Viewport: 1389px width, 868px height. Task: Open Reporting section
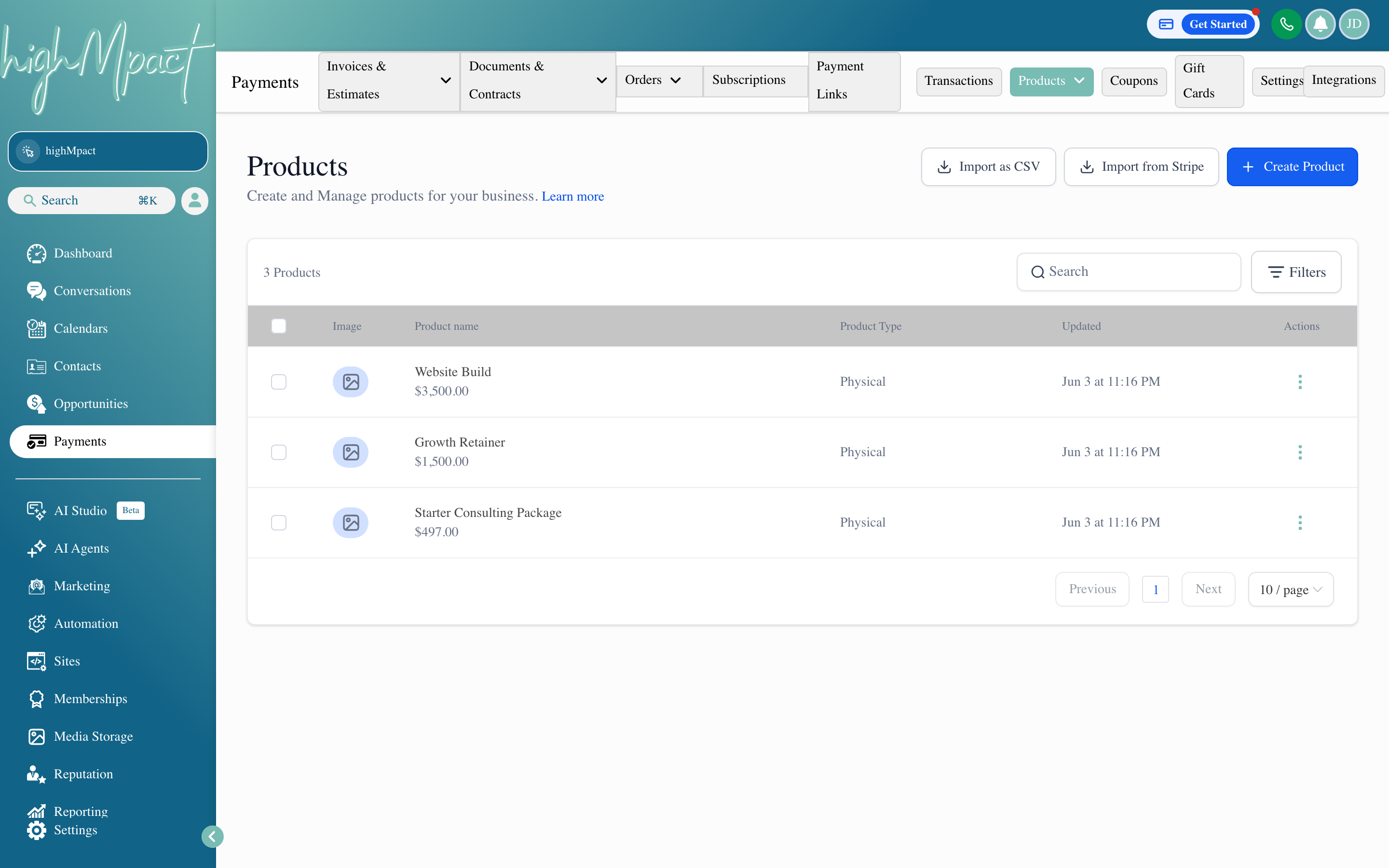[67, 811]
